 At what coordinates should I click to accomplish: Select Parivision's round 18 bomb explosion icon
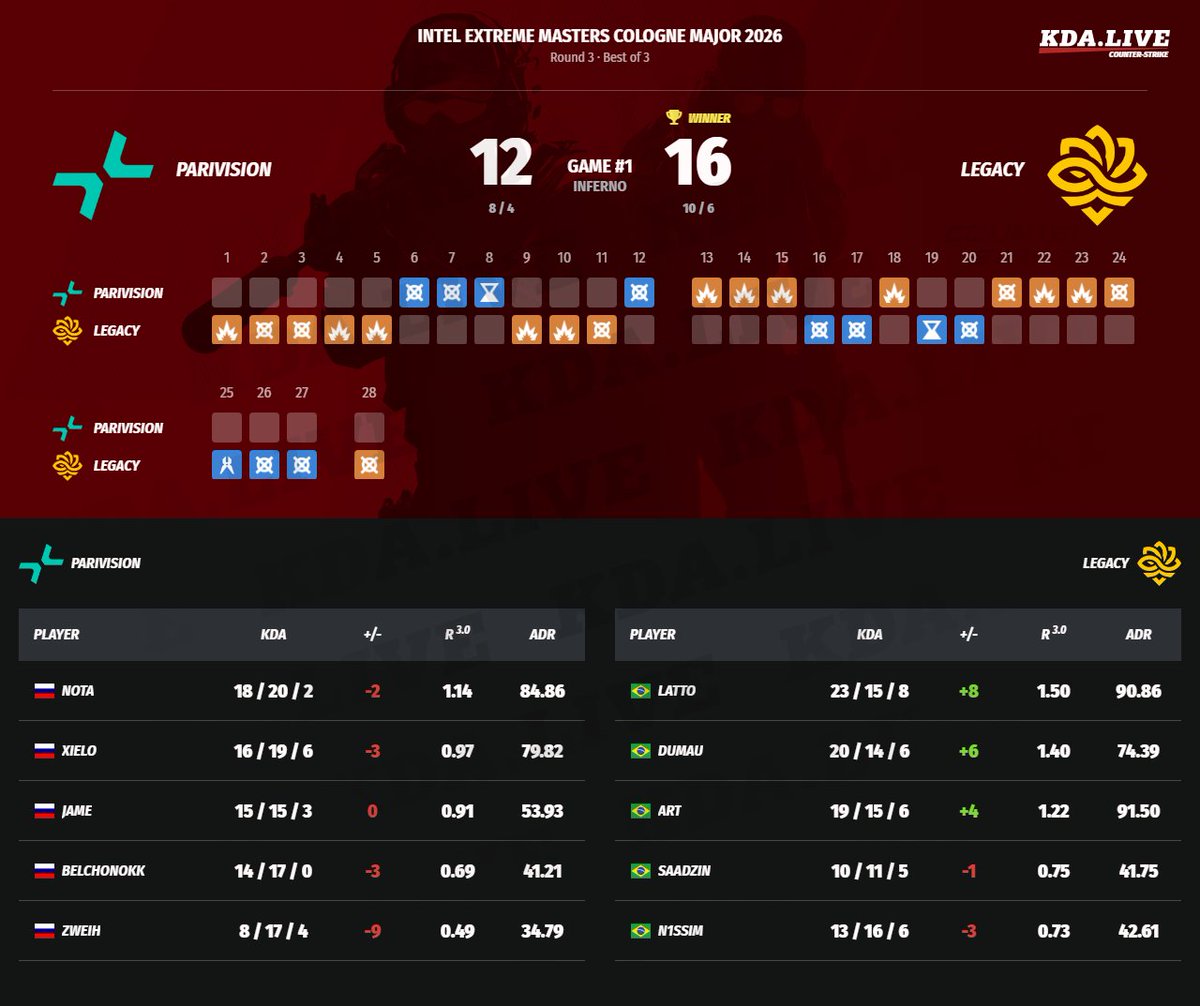894,293
